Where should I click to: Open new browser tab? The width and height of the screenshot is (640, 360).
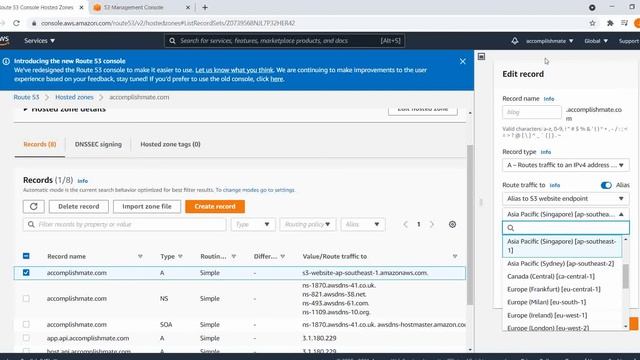pyautogui.click(x=205, y=7)
